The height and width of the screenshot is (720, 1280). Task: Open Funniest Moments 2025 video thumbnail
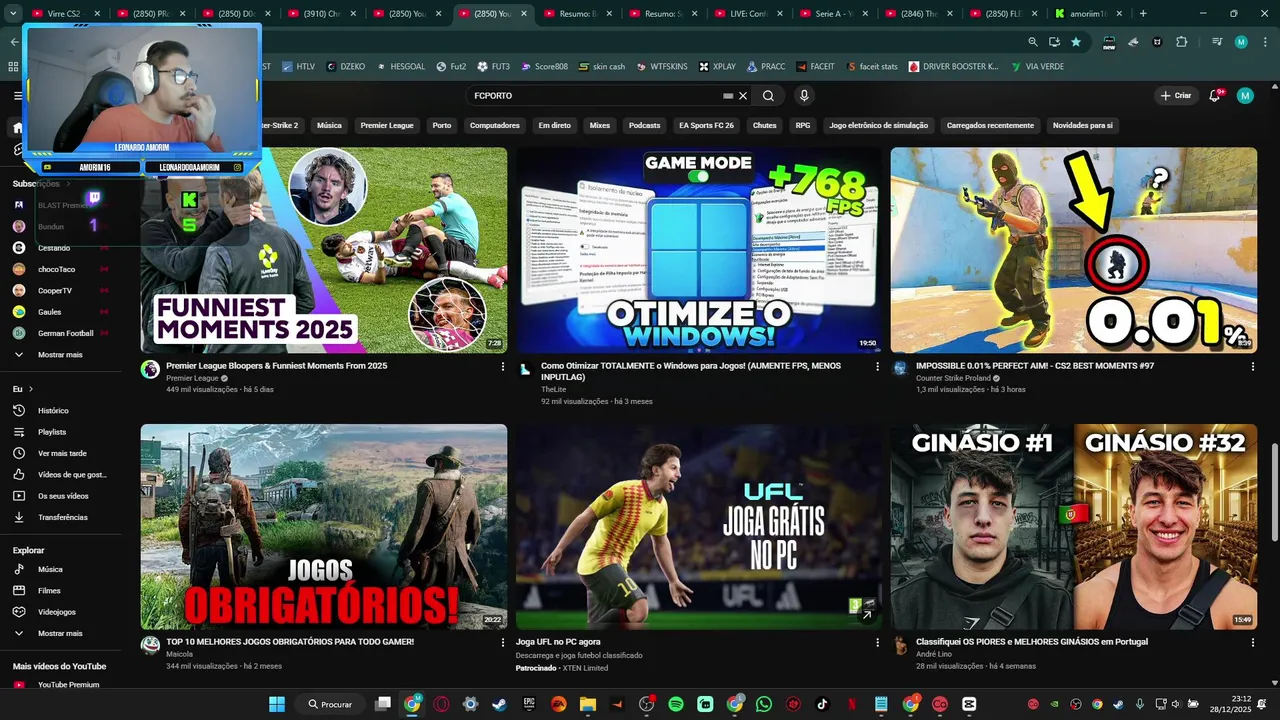324,250
